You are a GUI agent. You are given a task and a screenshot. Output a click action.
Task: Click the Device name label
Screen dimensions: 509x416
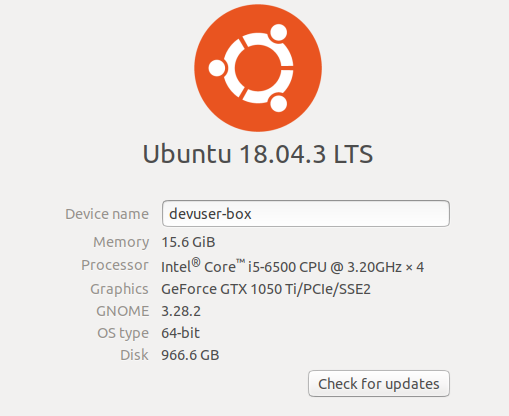(107, 214)
